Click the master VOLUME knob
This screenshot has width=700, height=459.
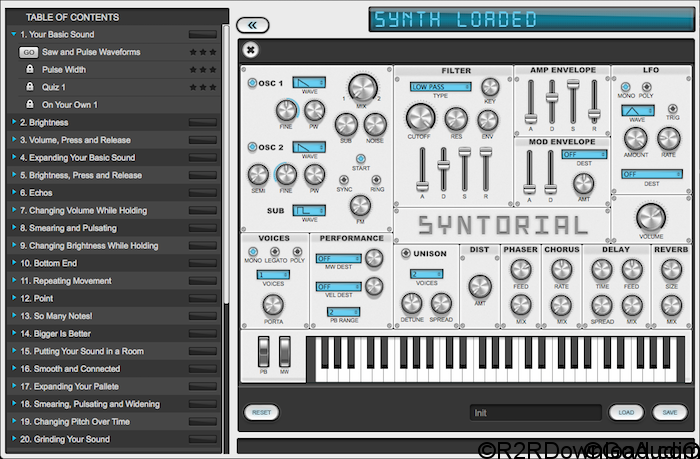(651, 218)
